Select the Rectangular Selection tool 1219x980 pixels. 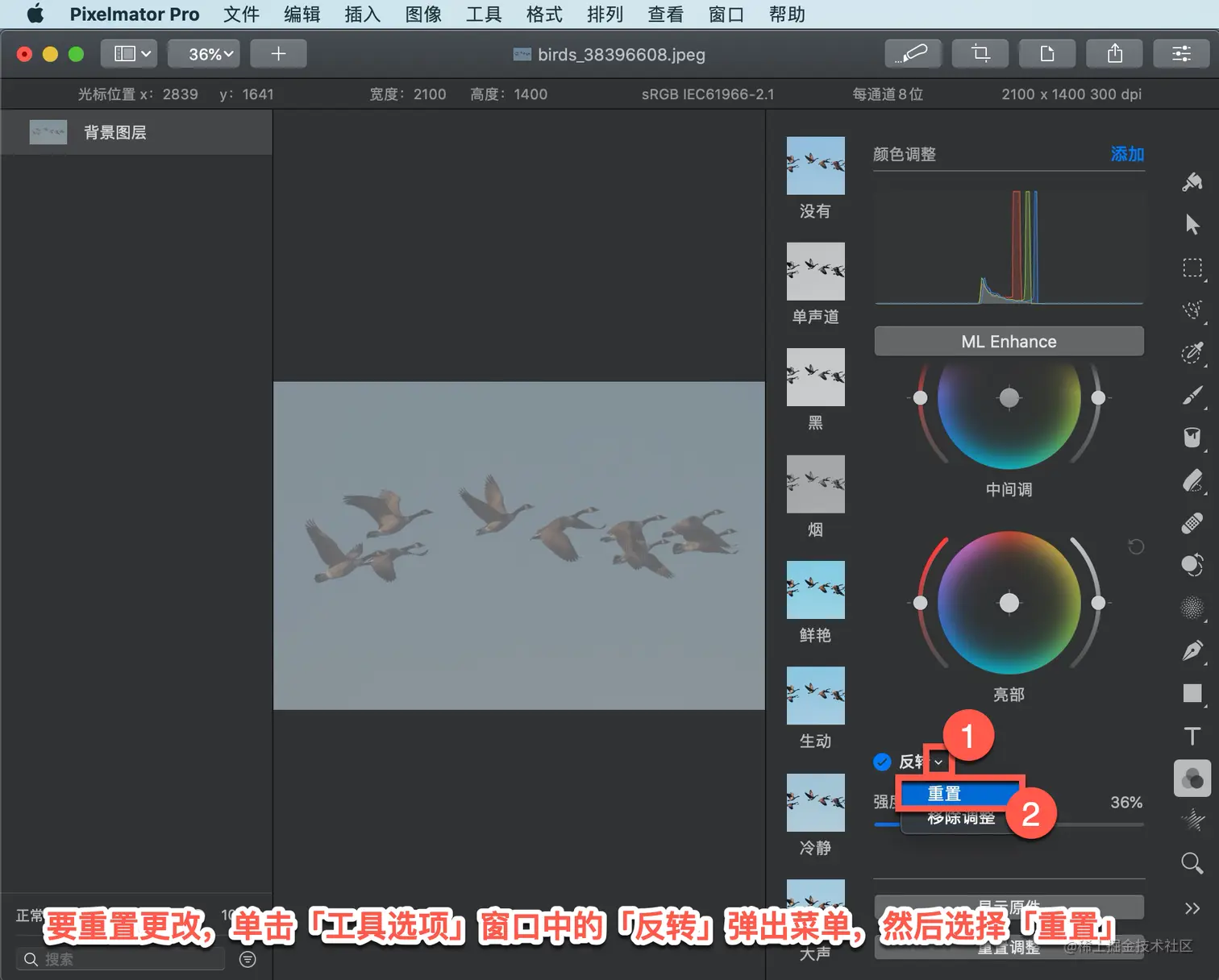(x=1192, y=268)
